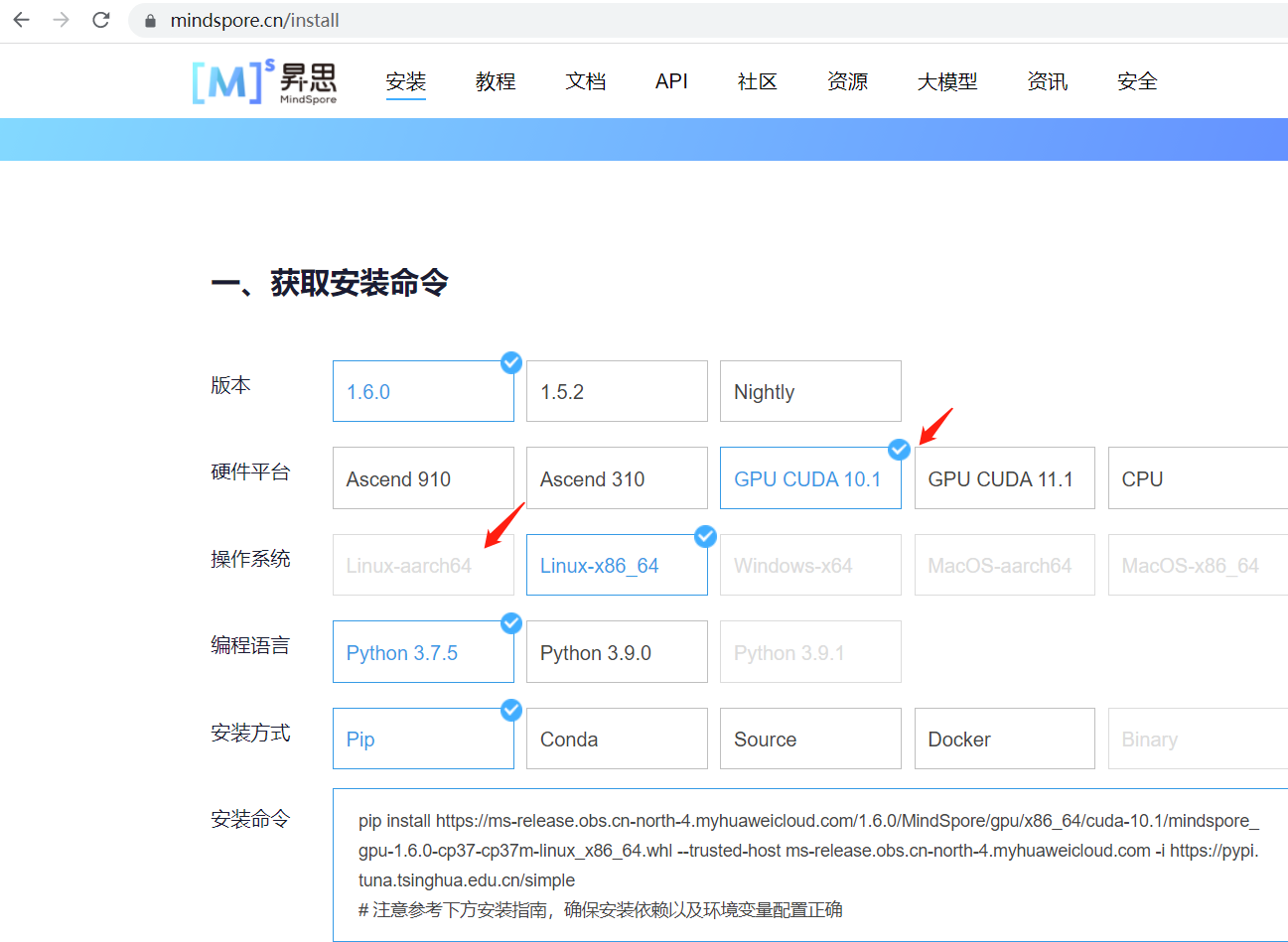Select version 1.5.2
Image resolution: width=1288 pixels, height=942 pixels.
coord(617,391)
